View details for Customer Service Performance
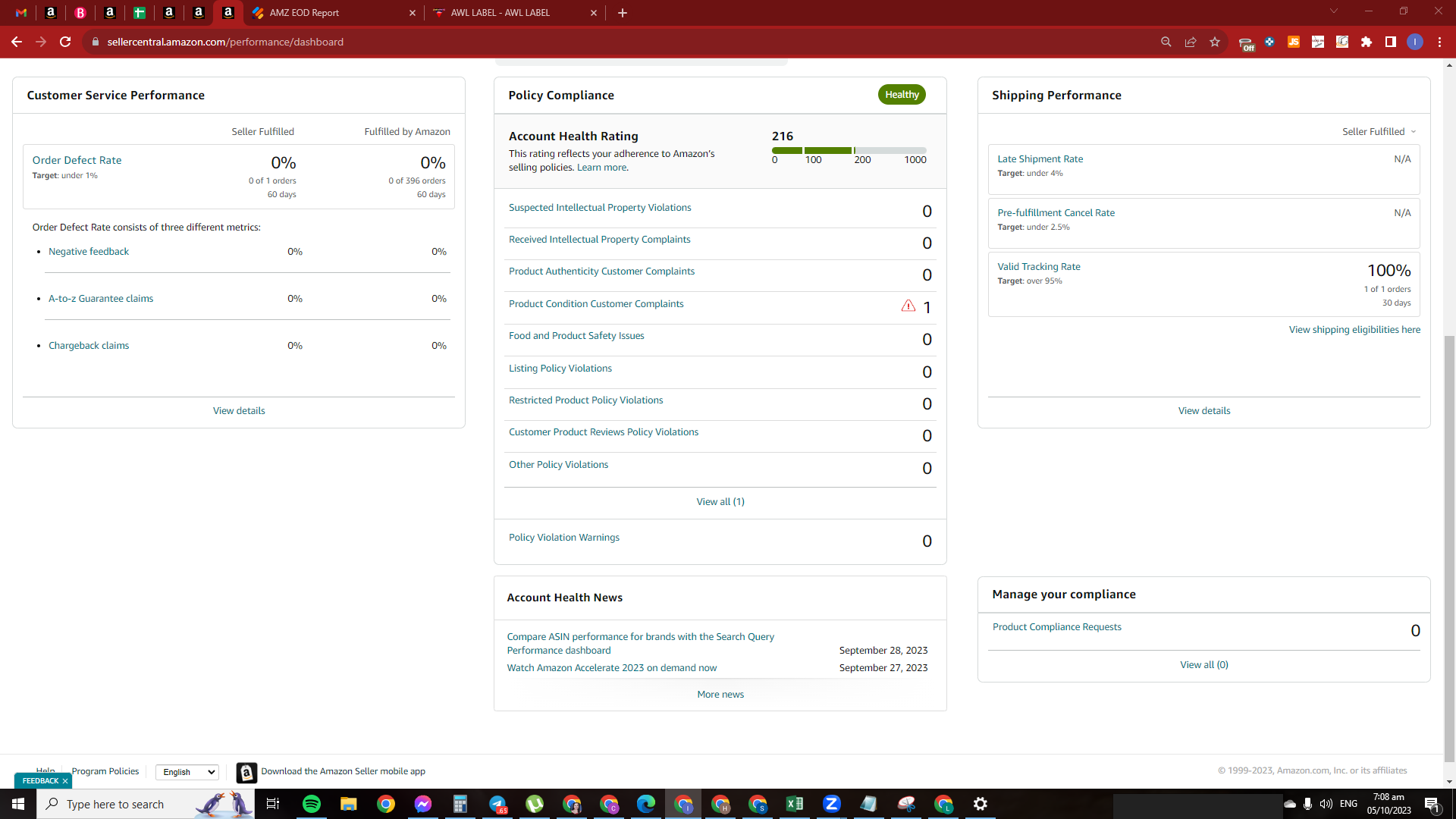This screenshot has height=819, width=1456. tap(239, 411)
